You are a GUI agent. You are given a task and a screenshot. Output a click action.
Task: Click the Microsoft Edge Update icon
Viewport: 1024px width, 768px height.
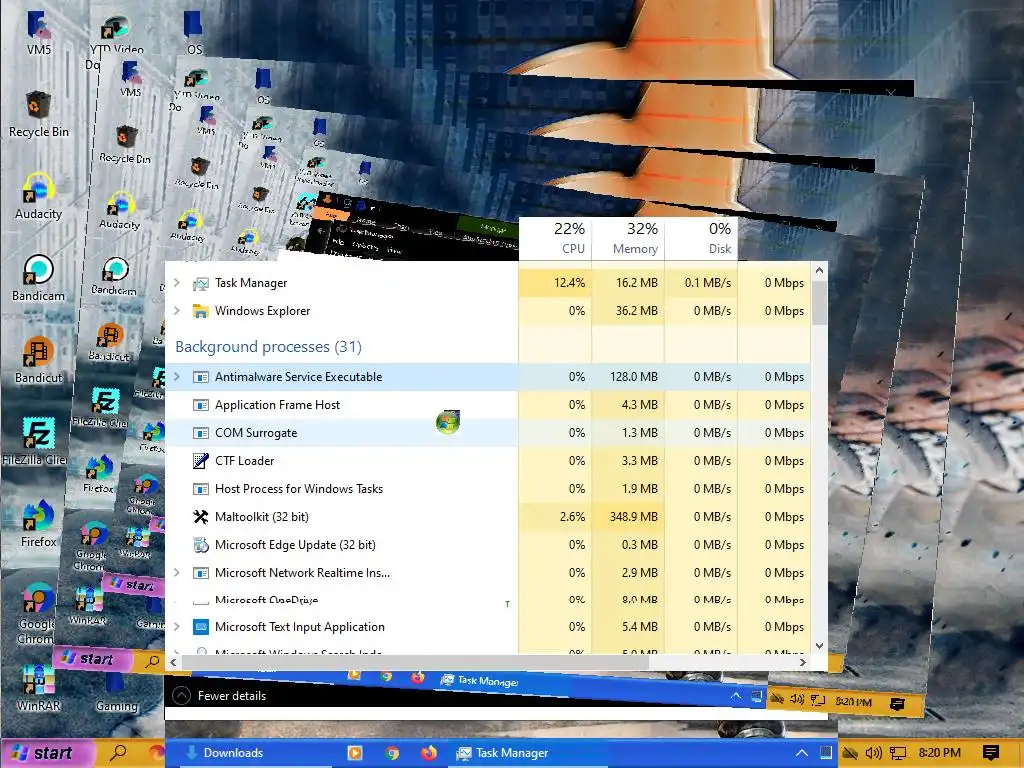pyautogui.click(x=200, y=545)
